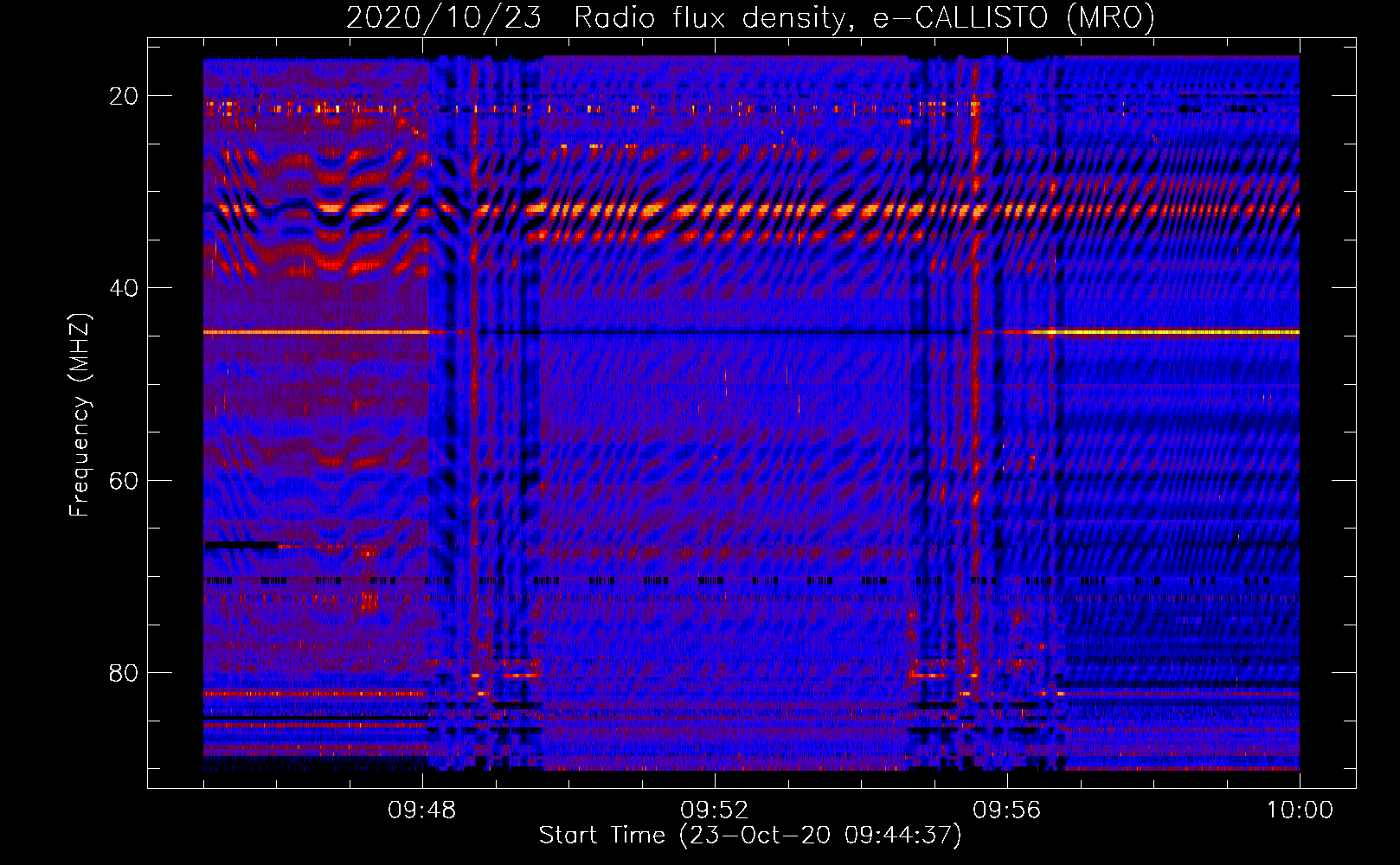
Task: Click the 09:56 time tick label
Action: (x=1006, y=811)
